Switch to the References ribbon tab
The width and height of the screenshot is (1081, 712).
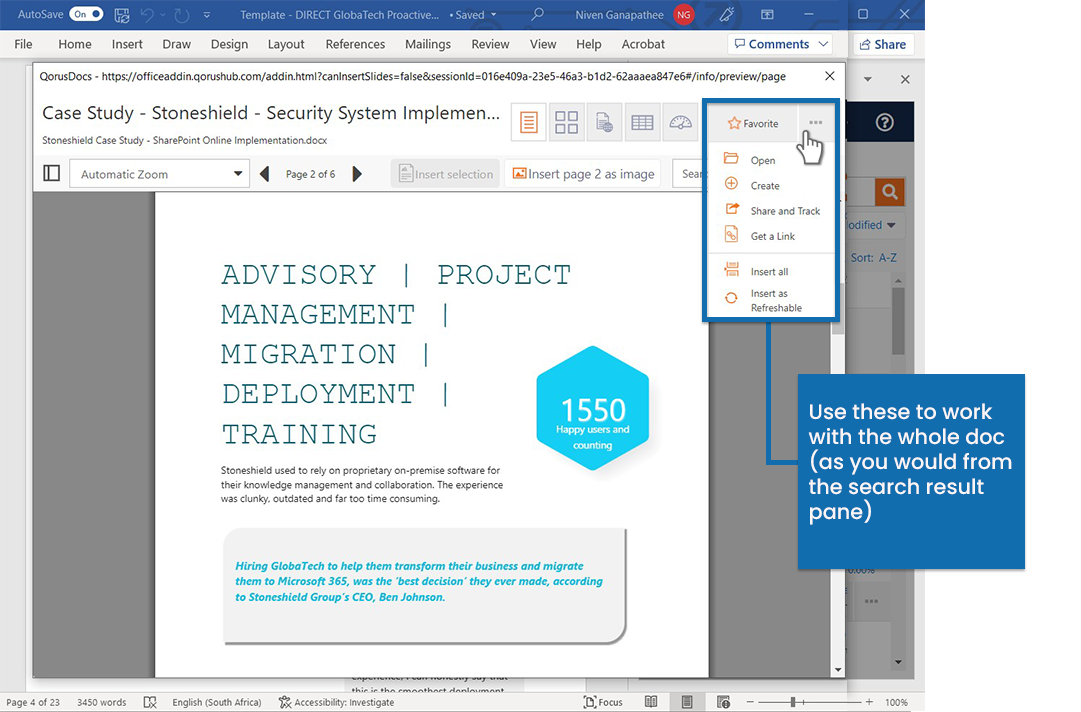pyautogui.click(x=355, y=44)
